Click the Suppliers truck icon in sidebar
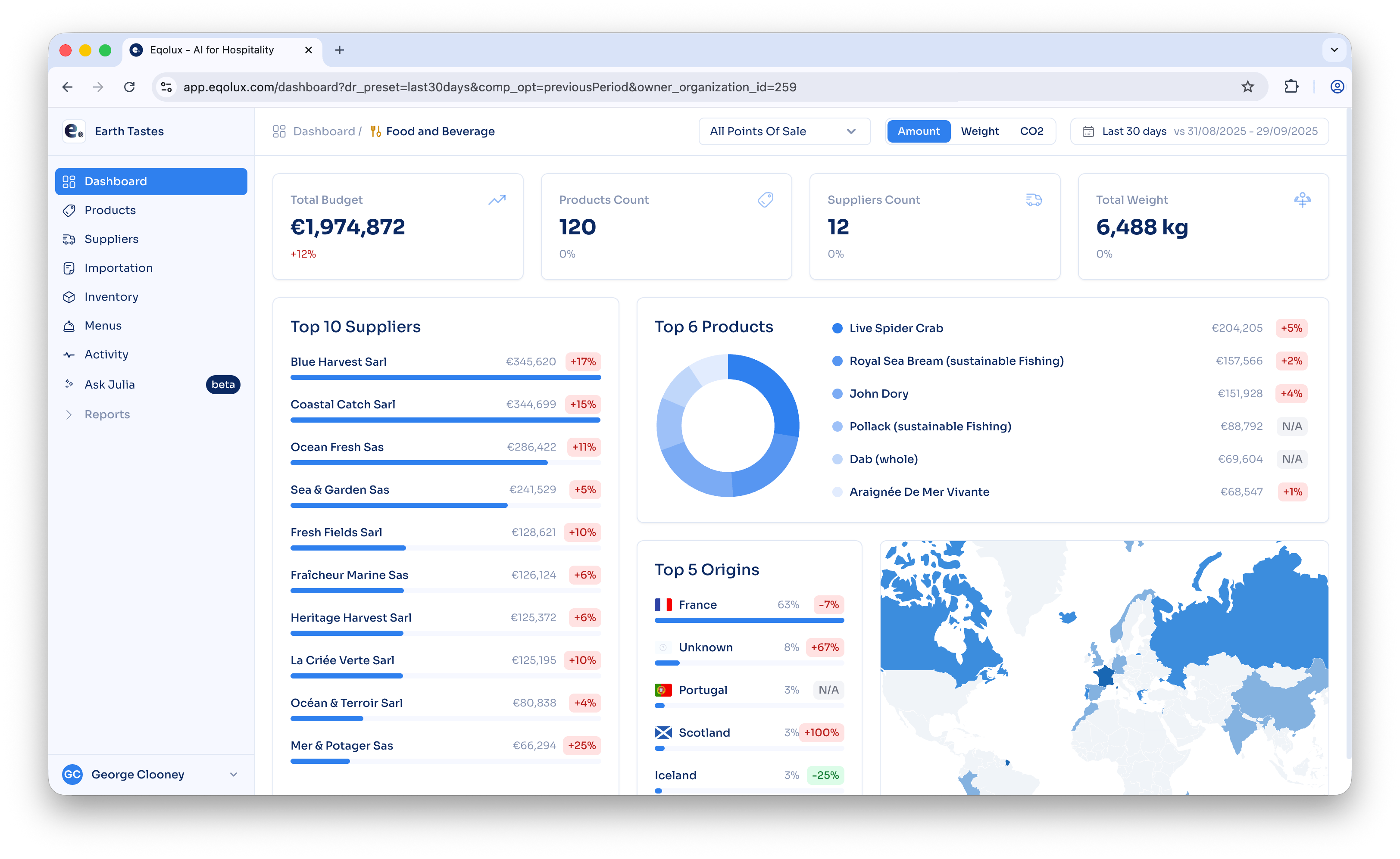 coord(69,239)
